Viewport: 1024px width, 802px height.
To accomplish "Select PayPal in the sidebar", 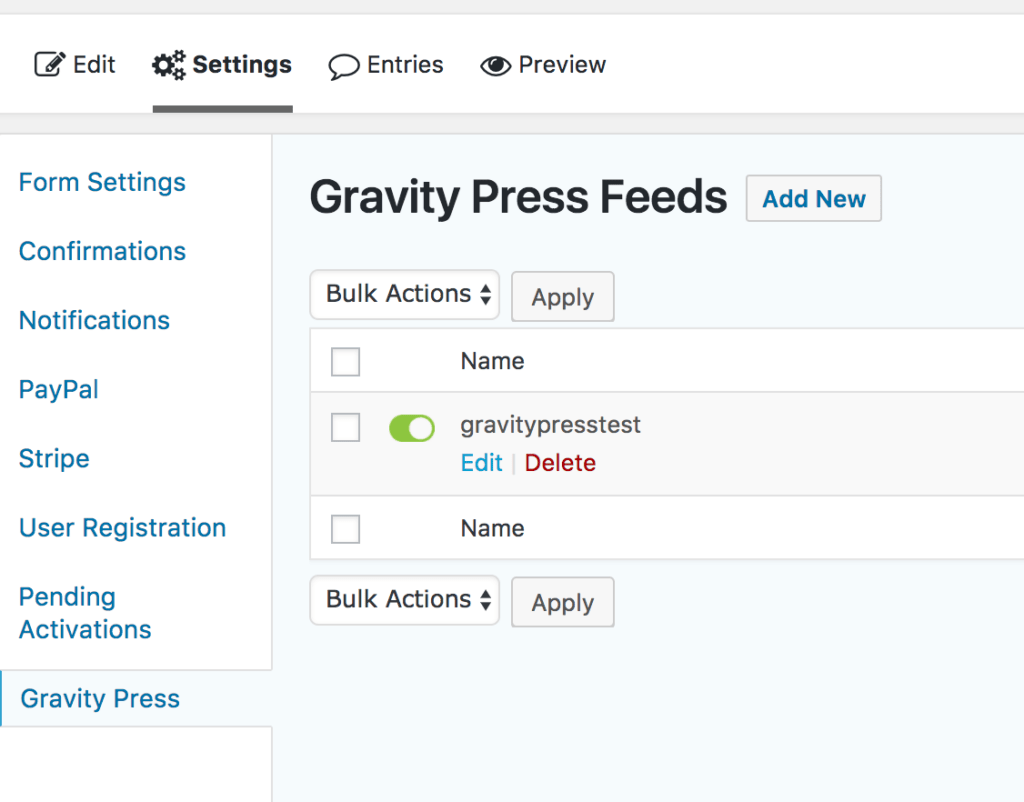I will coord(59,390).
